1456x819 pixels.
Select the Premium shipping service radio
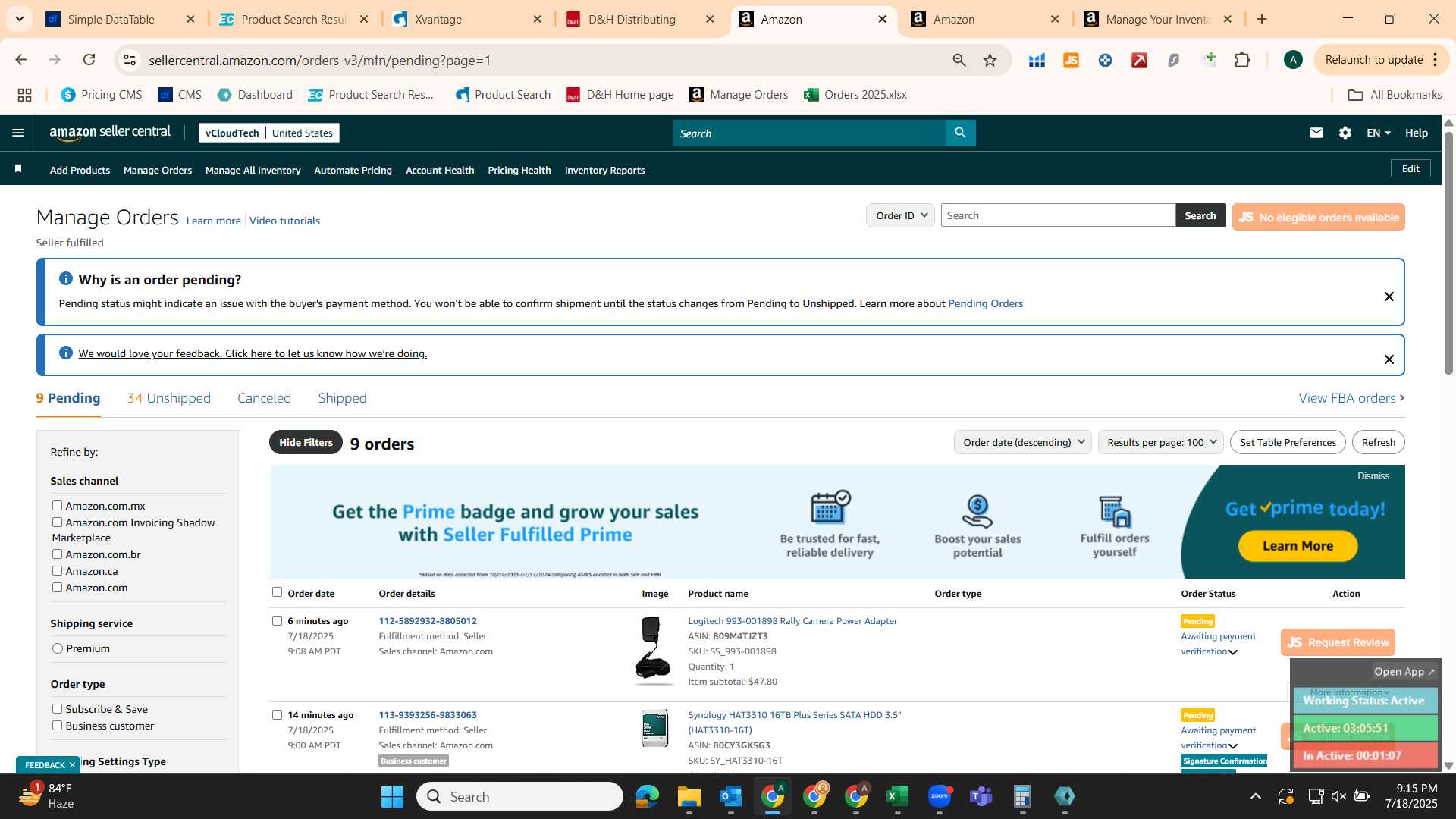(x=58, y=648)
